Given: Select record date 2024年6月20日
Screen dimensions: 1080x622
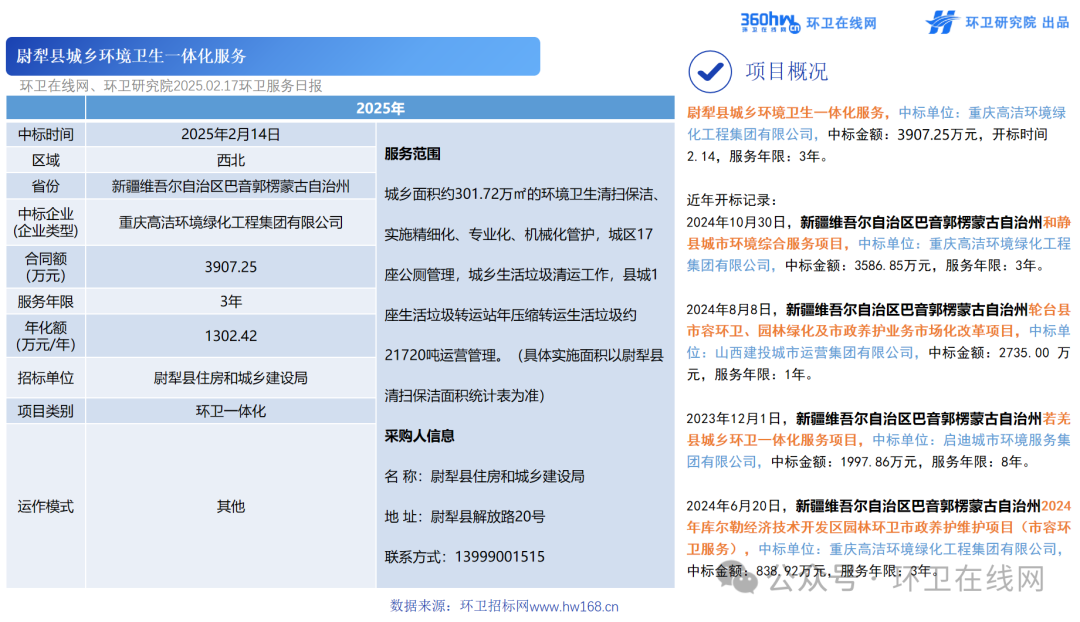Looking at the screenshot, I should (x=734, y=506).
